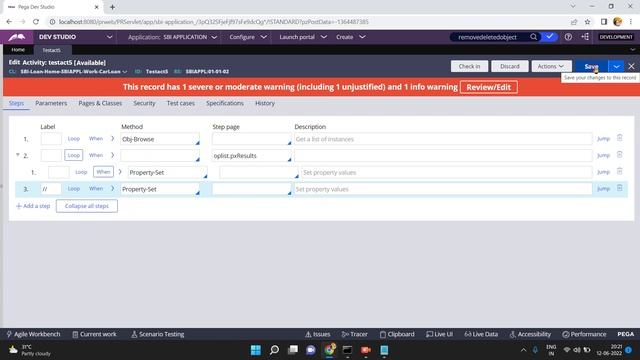Open Task View on the taskbar
This screenshot has width=640, height=360.
(293, 350)
